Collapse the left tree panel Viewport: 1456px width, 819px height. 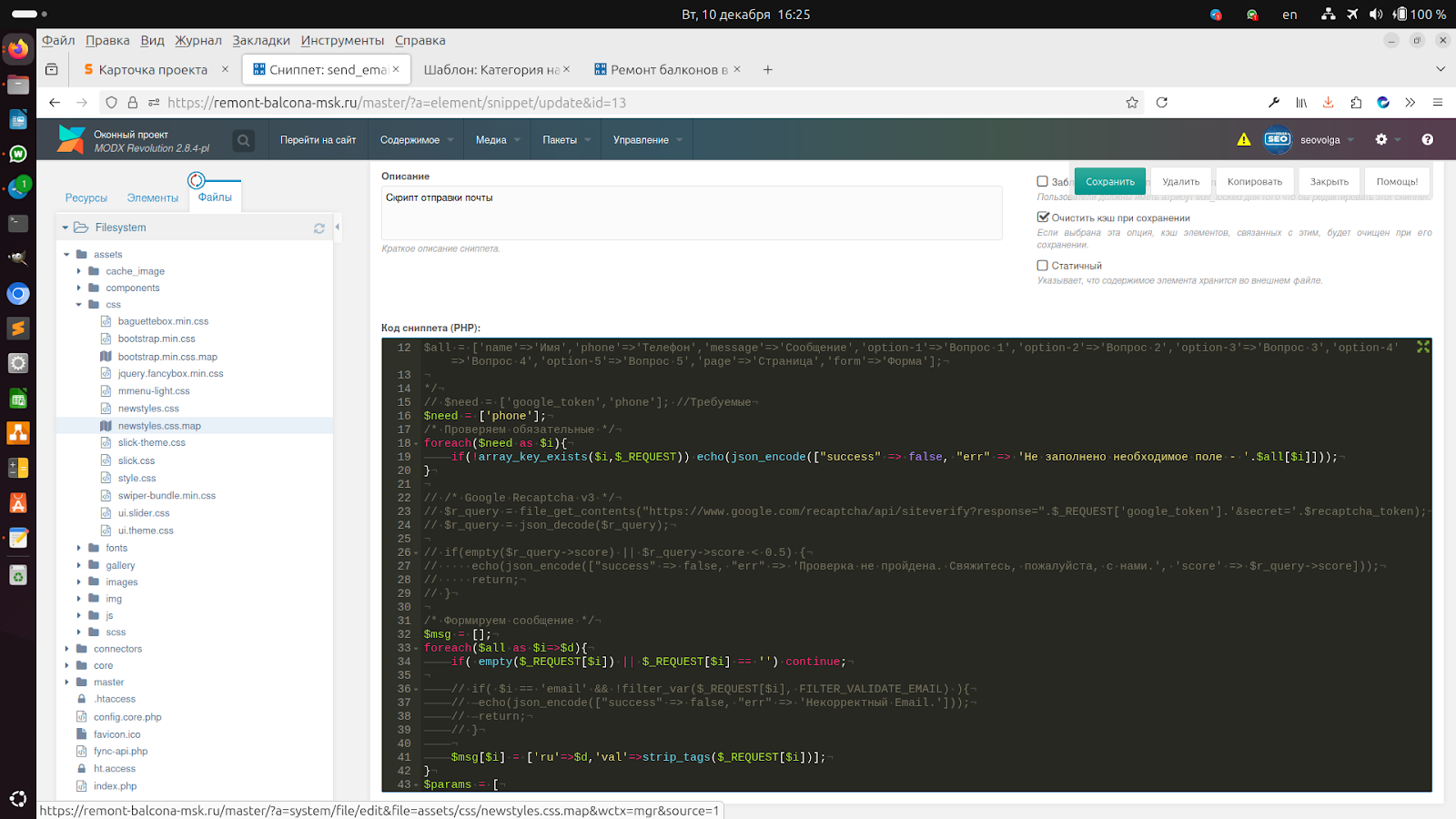[337, 227]
